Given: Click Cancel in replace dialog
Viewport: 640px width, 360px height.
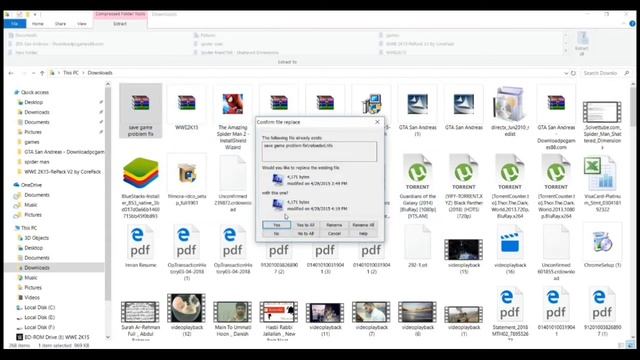Looking at the screenshot, I should coord(334,233).
